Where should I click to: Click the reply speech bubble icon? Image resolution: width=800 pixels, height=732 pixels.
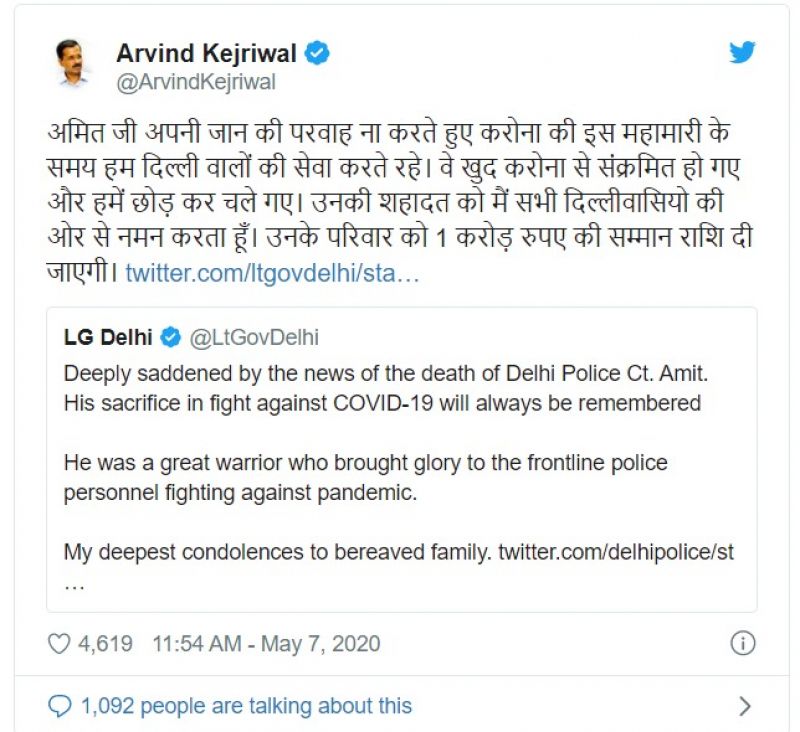(x=60, y=706)
